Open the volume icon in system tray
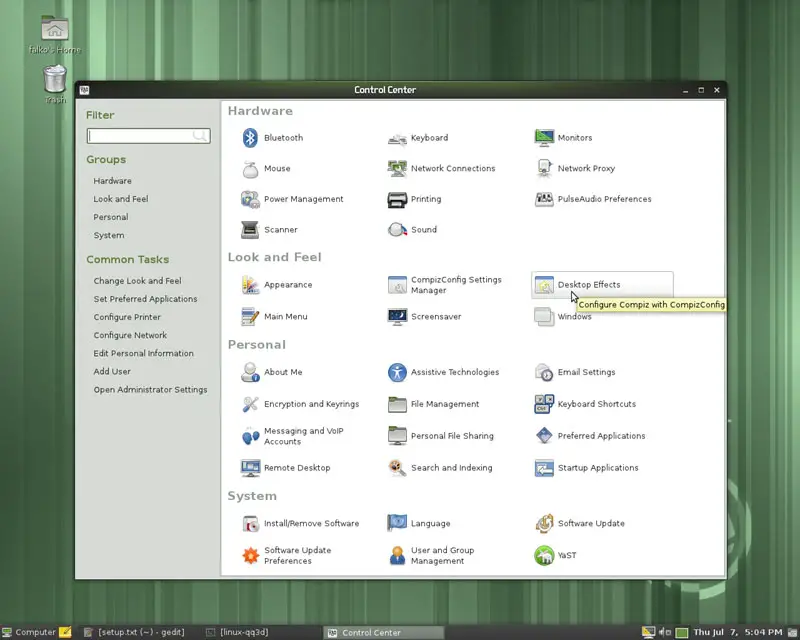Image resolution: width=800 pixels, height=640 pixels. pos(665,632)
